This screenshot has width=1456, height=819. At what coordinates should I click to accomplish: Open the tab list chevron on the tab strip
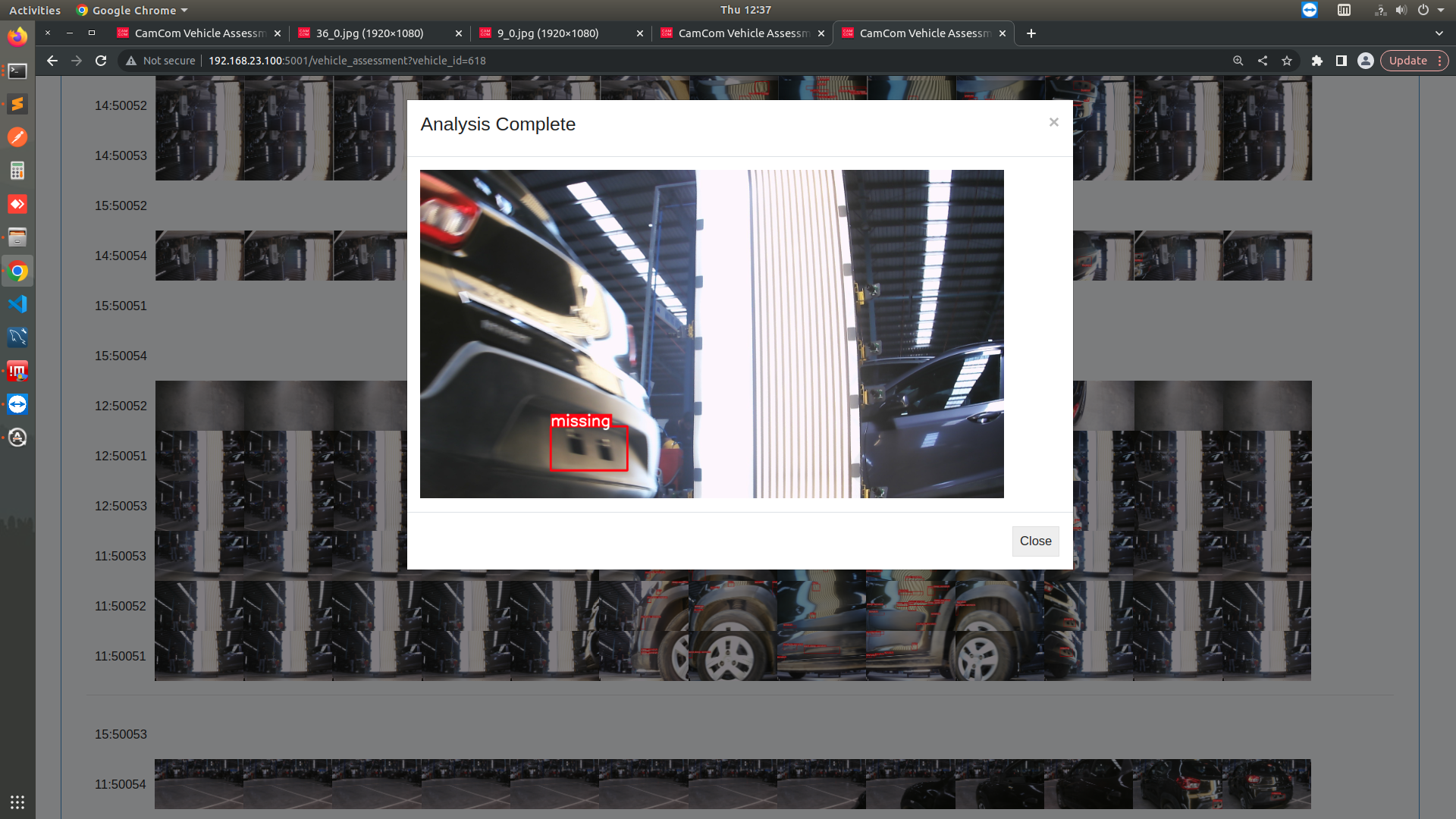pyautogui.click(x=1439, y=33)
